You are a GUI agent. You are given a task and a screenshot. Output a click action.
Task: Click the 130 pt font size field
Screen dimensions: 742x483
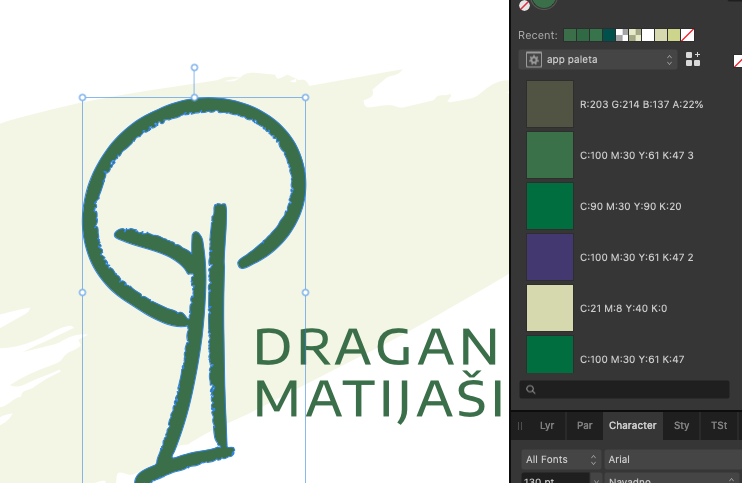[x=555, y=478]
